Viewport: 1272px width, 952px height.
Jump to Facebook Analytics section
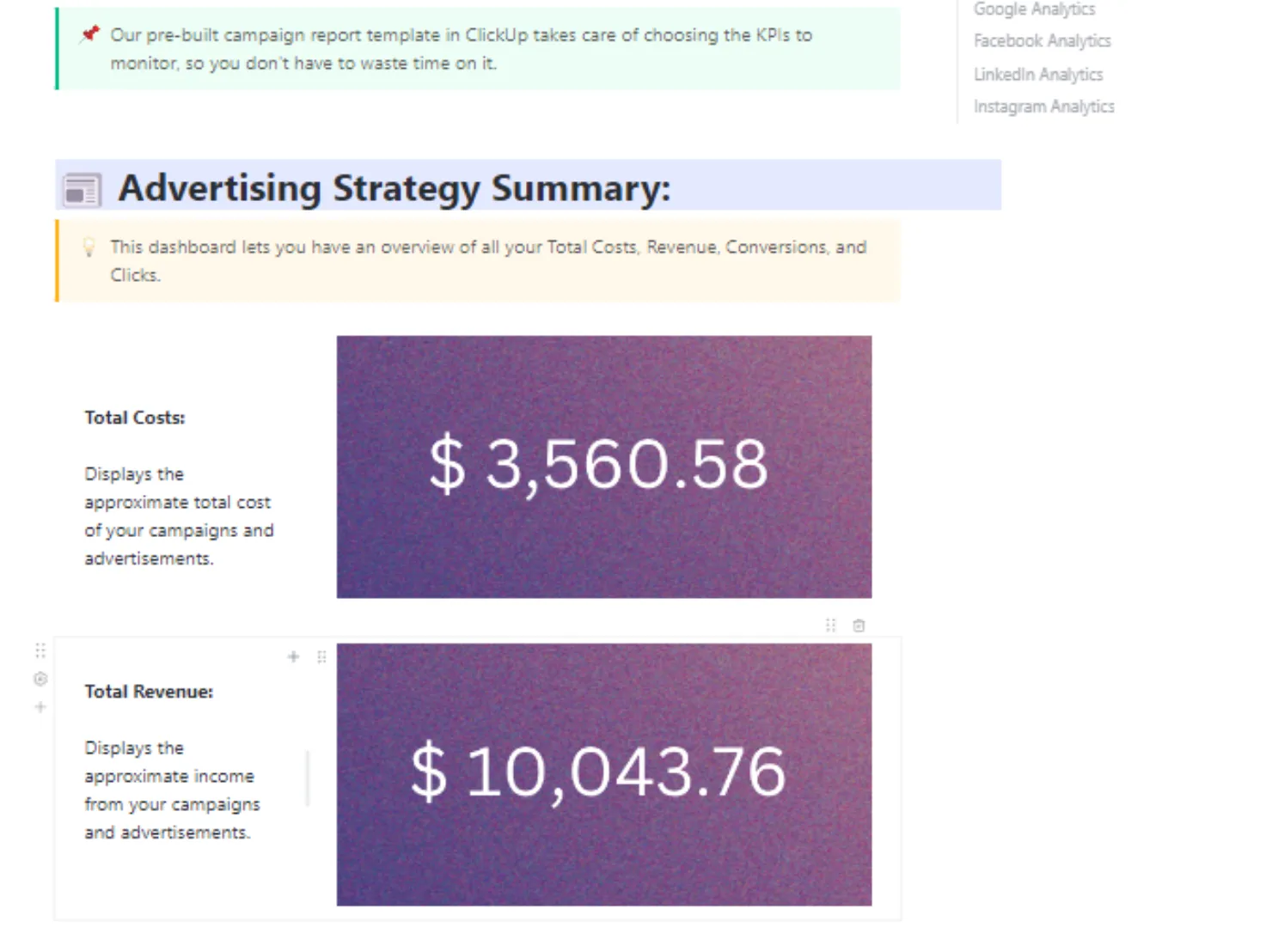pos(1042,40)
